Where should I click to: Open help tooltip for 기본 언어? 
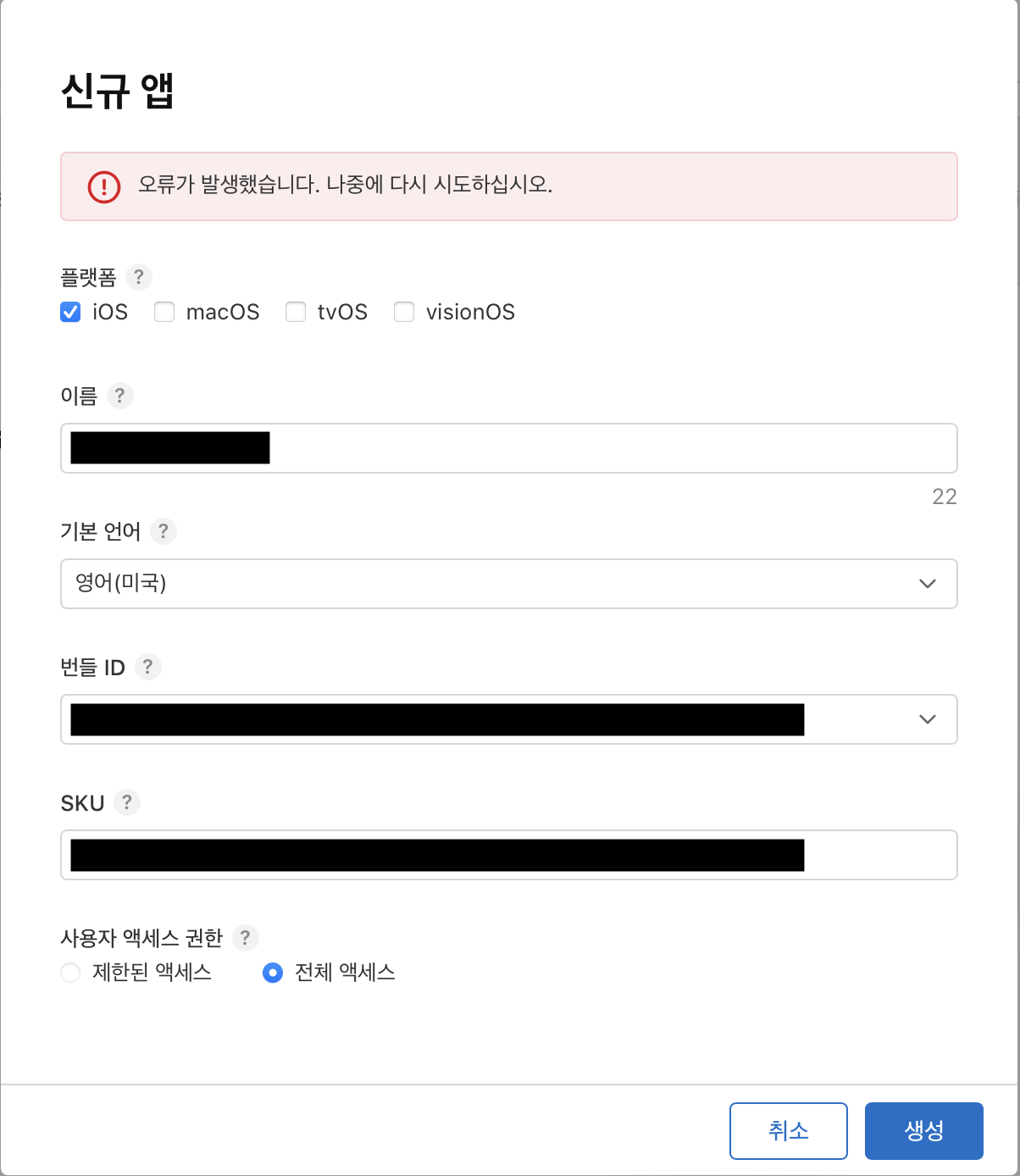pyautogui.click(x=163, y=531)
